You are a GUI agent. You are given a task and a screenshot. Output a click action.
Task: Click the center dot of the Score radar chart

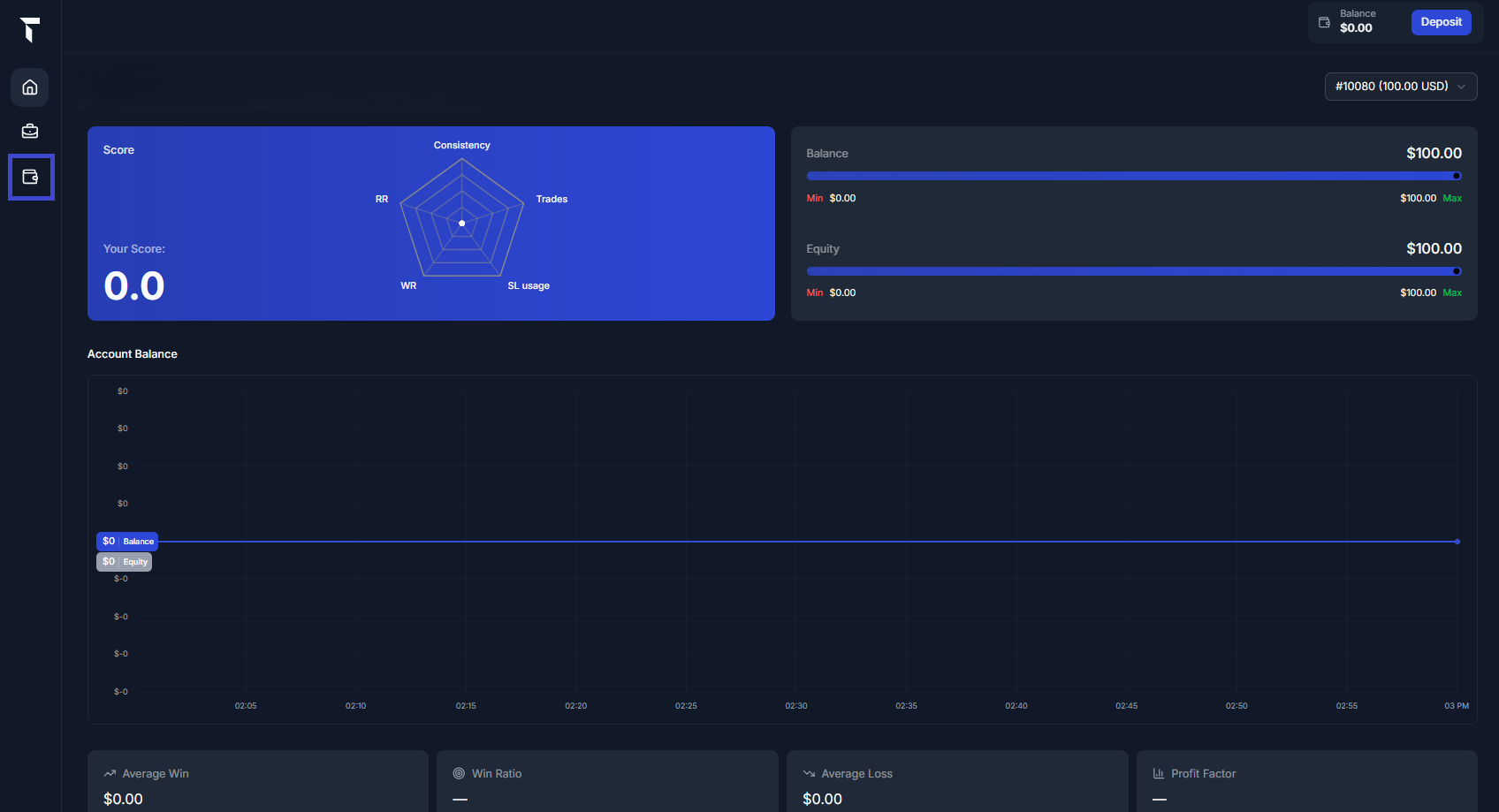point(461,224)
